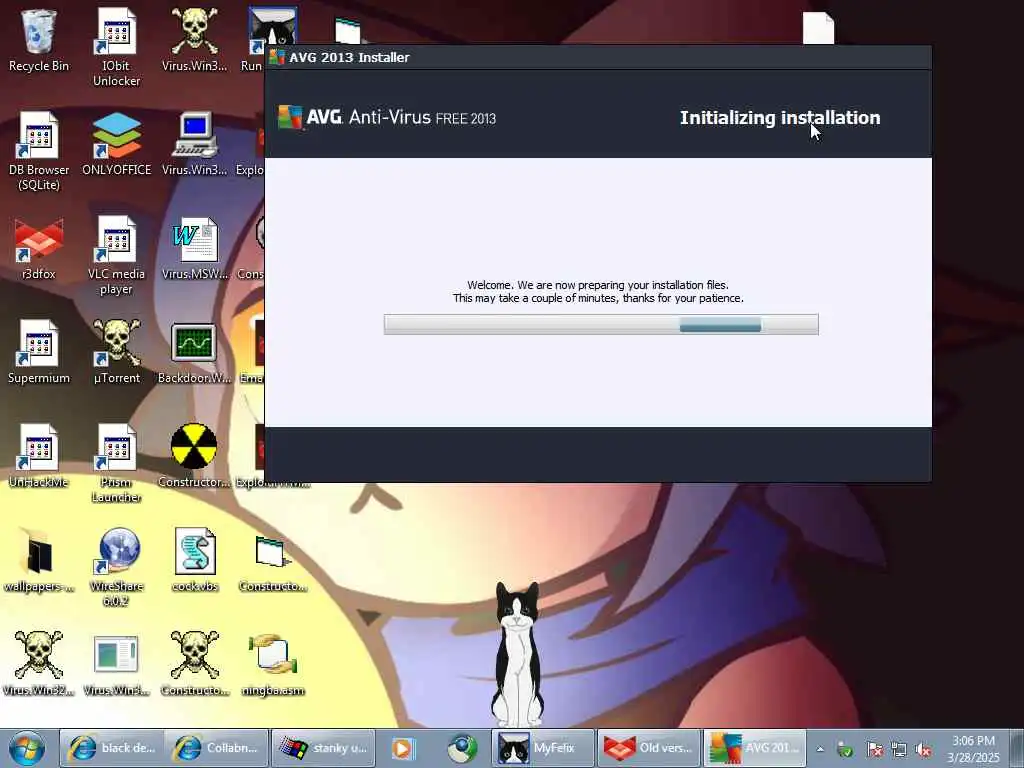1024x768 pixels.
Task: Select the blank white file icon near the top-right of the desktop
Action: point(818,28)
